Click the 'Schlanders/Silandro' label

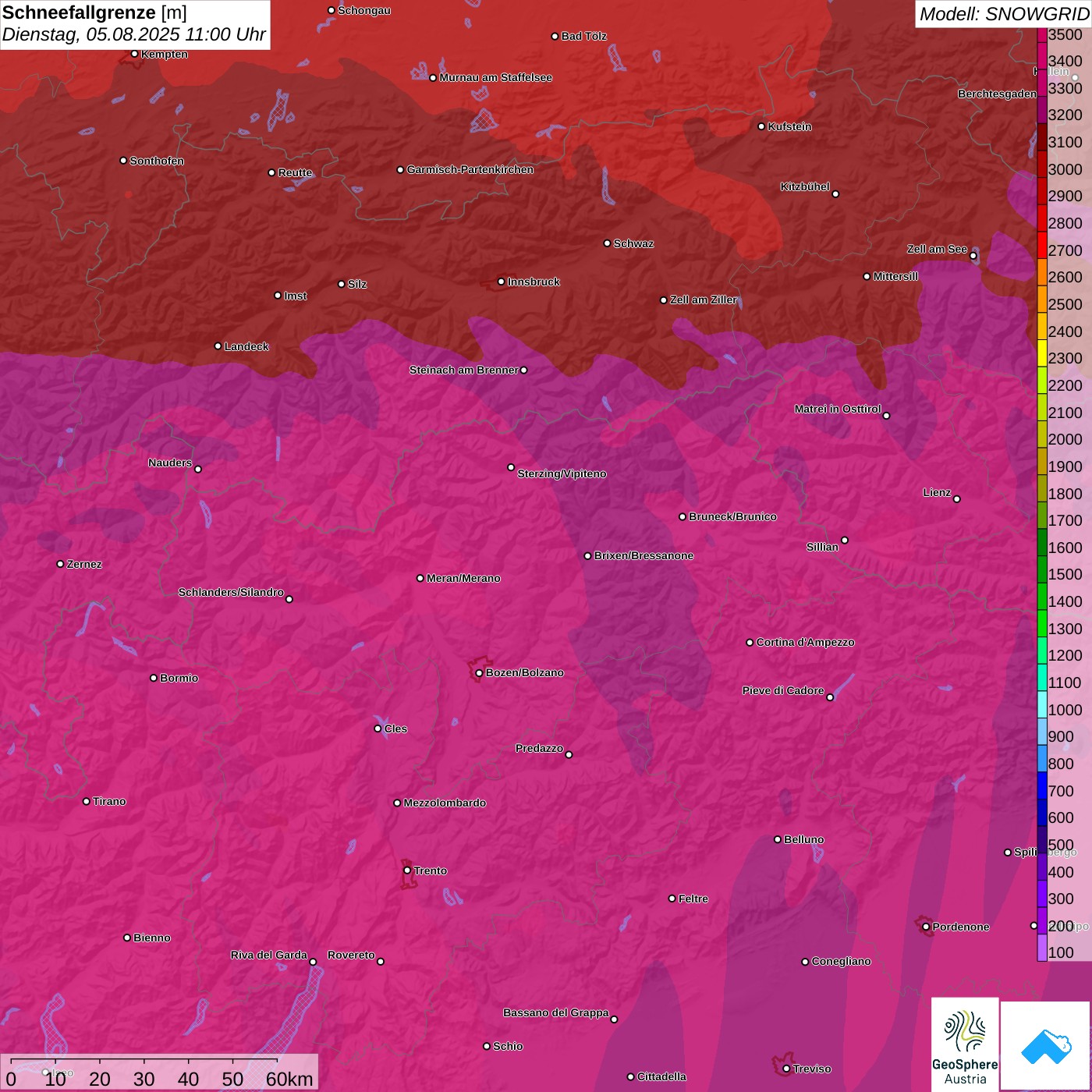pyautogui.click(x=231, y=592)
